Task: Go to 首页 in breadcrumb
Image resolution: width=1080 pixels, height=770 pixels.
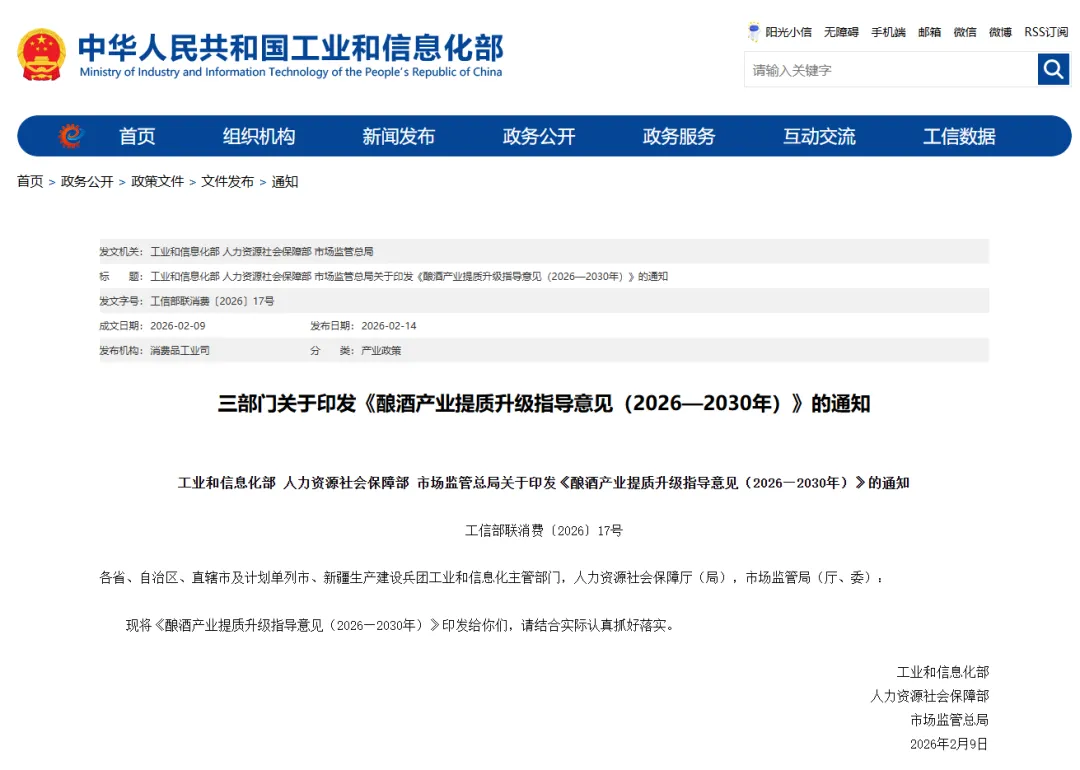Action: [x=30, y=181]
